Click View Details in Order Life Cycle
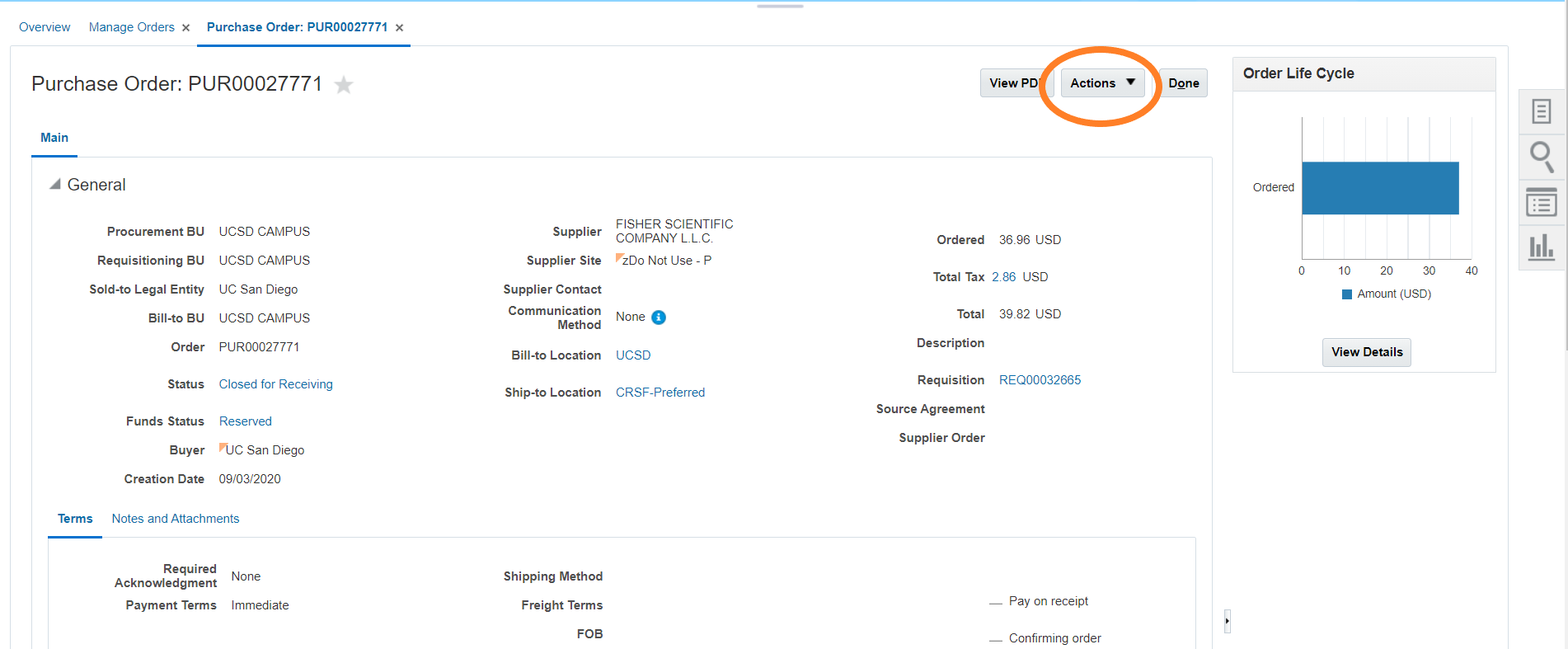 1366,352
